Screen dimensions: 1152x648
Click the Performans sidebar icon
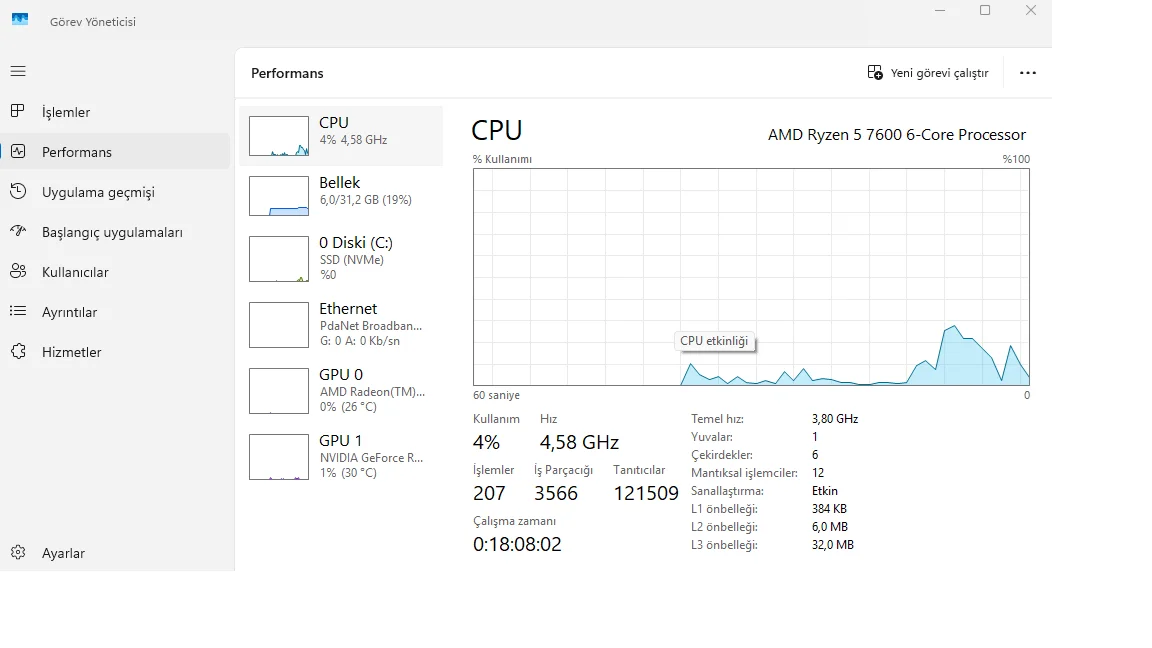tap(18, 152)
